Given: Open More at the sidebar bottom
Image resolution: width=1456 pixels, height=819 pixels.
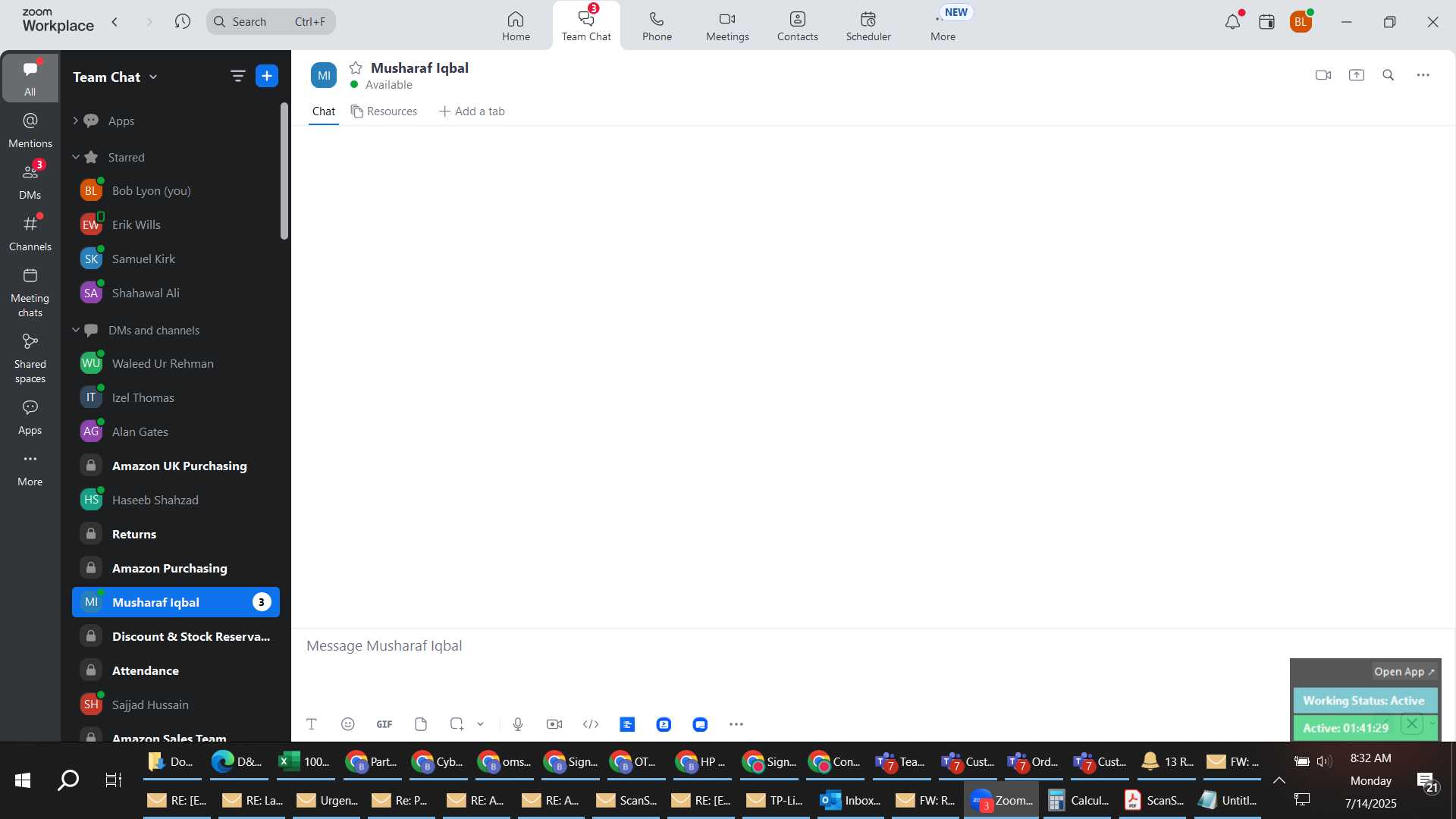Looking at the screenshot, I should point(30,469).
